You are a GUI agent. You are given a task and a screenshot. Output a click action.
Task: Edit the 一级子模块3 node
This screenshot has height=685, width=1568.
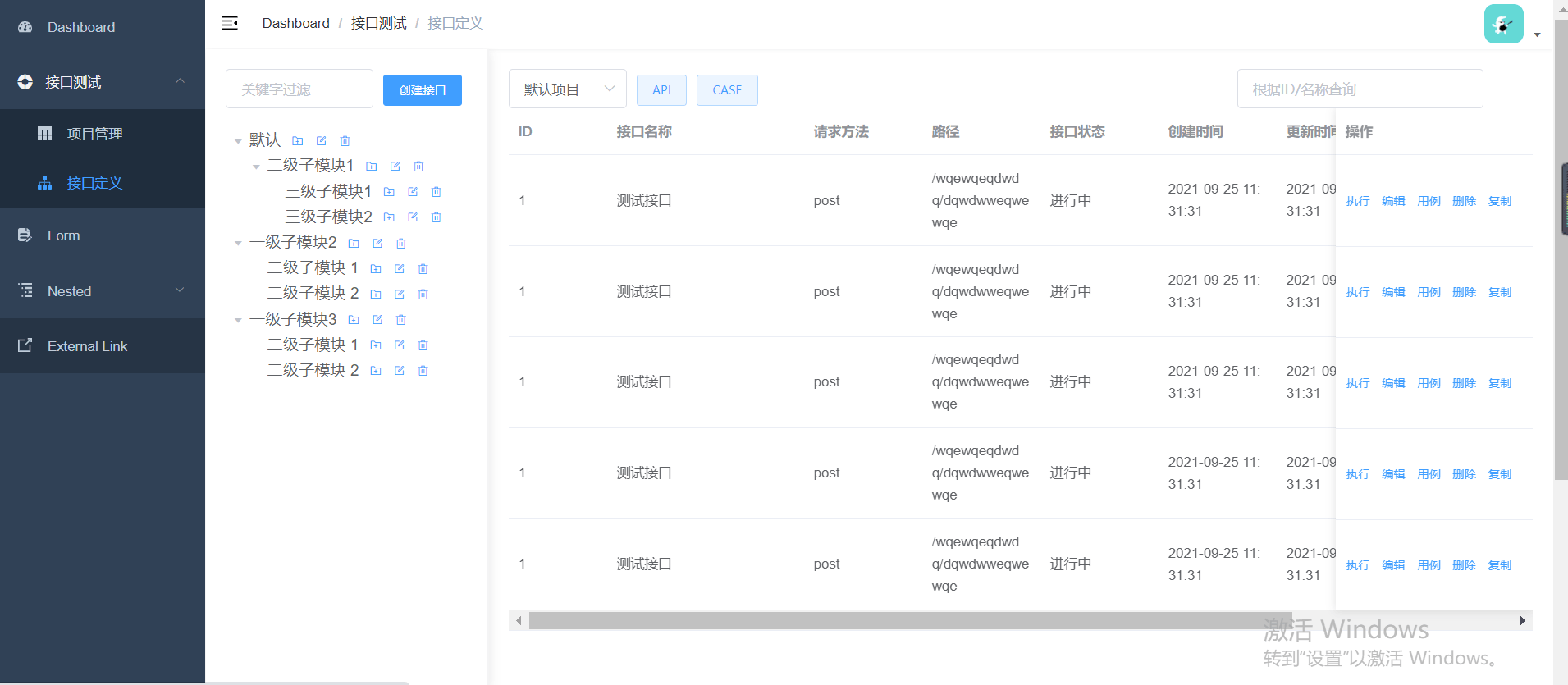377,320
